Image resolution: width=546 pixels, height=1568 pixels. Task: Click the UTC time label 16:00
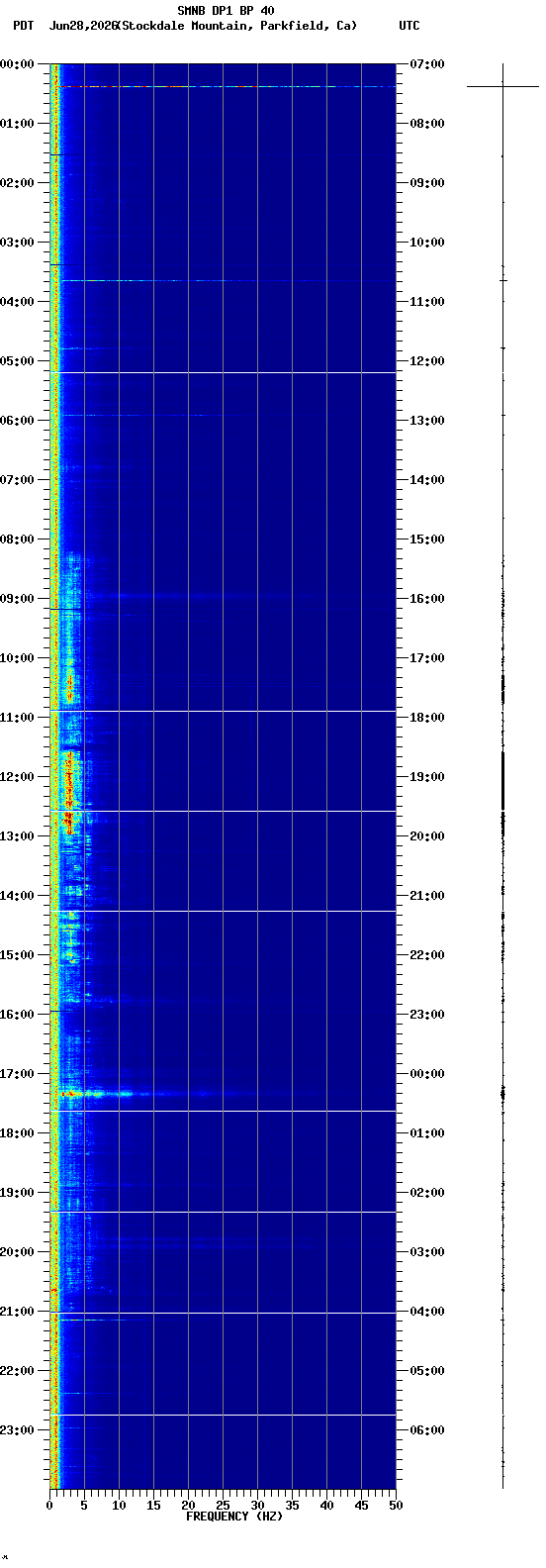tap(427, 599)
